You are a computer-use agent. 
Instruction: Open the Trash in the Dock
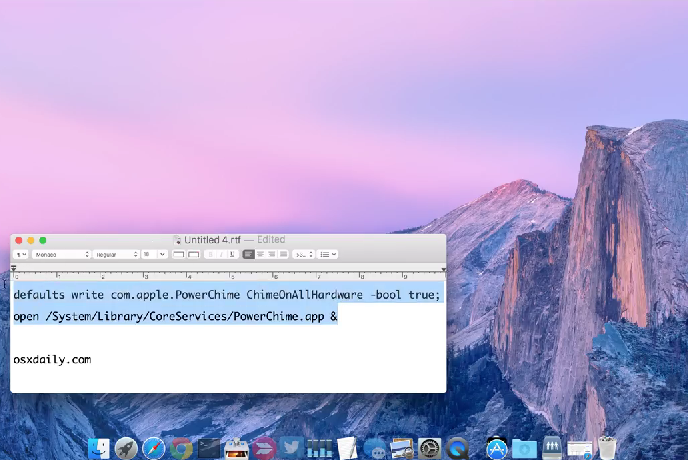tap(607, 449)
